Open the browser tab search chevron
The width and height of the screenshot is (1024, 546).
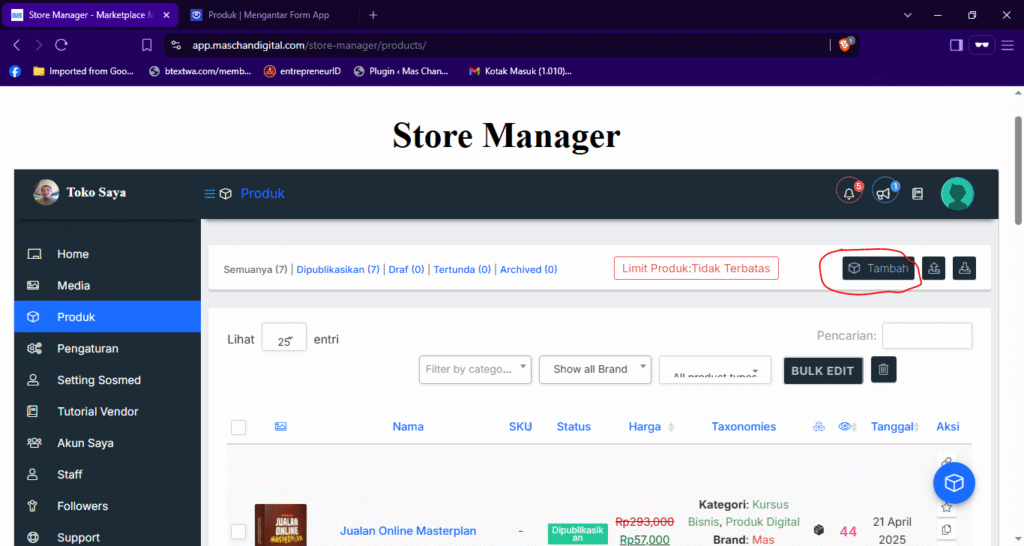(908, 15)
